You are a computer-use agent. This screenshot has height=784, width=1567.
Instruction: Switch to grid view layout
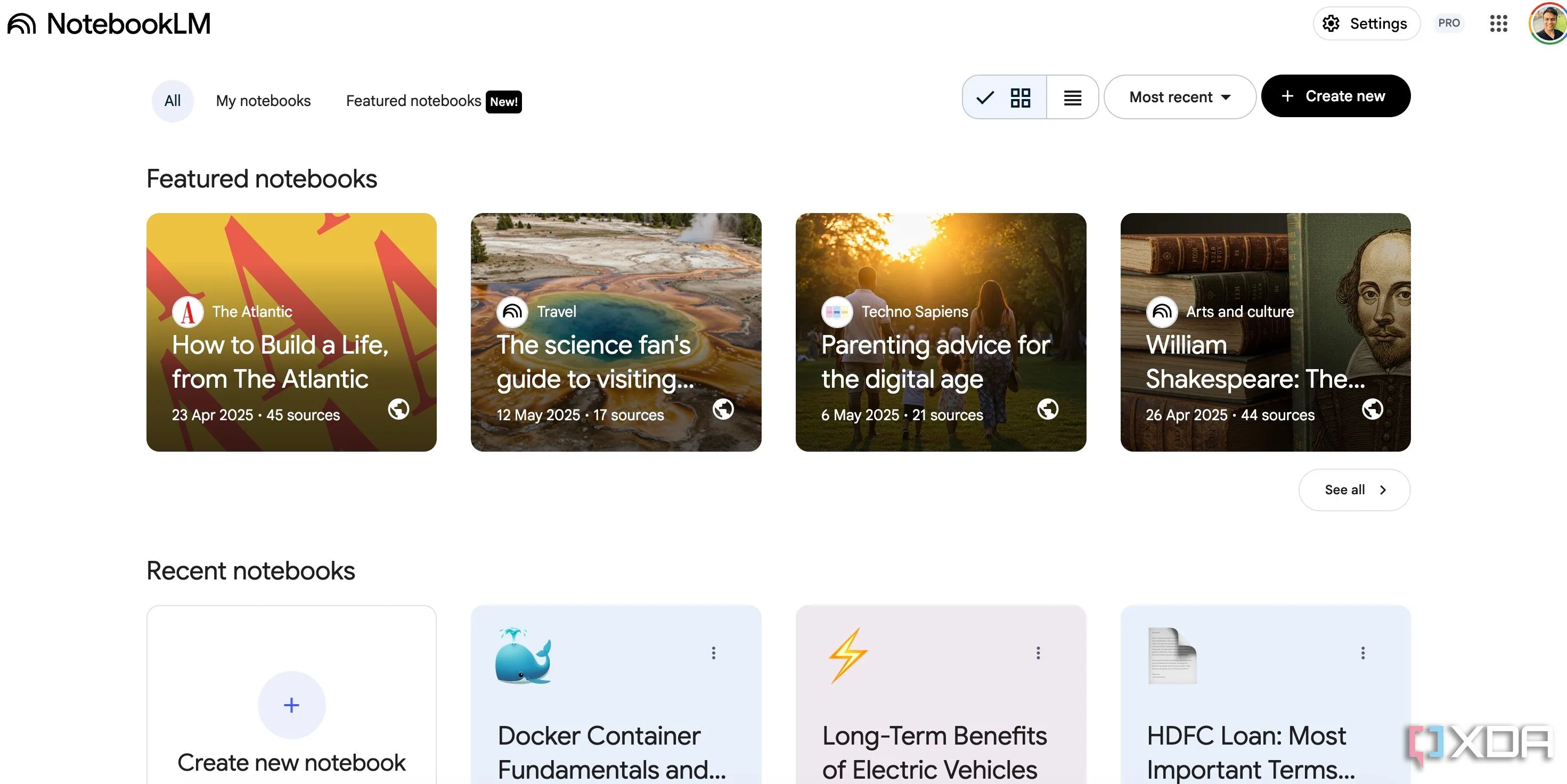pyautogui.click(x=1005, y=97)
